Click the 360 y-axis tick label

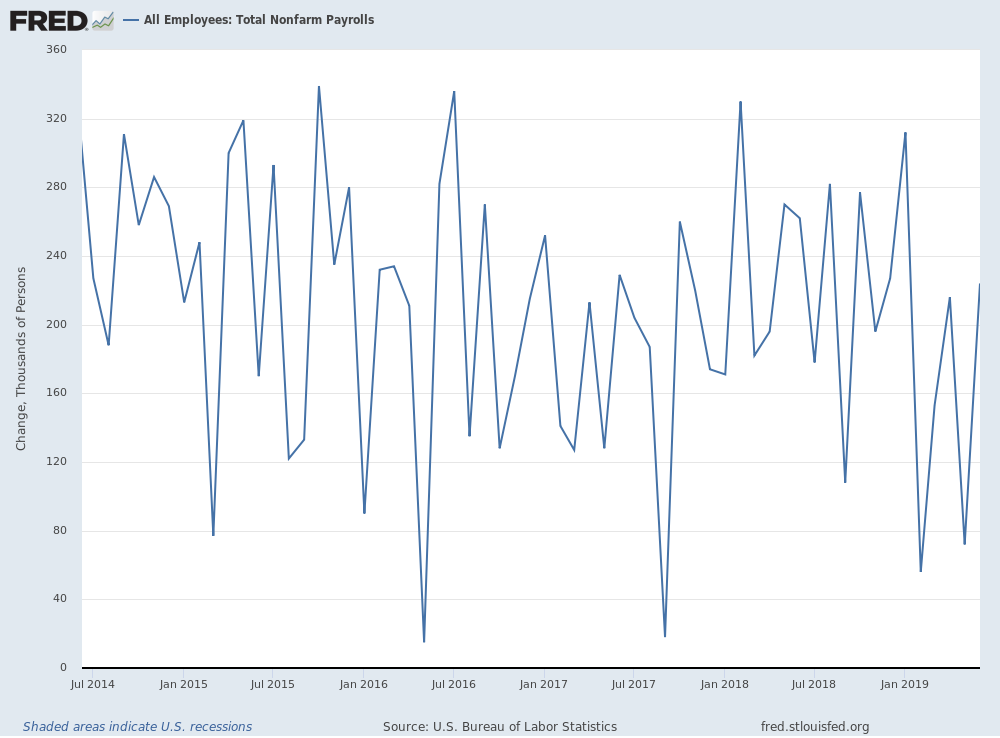(56, 50)
